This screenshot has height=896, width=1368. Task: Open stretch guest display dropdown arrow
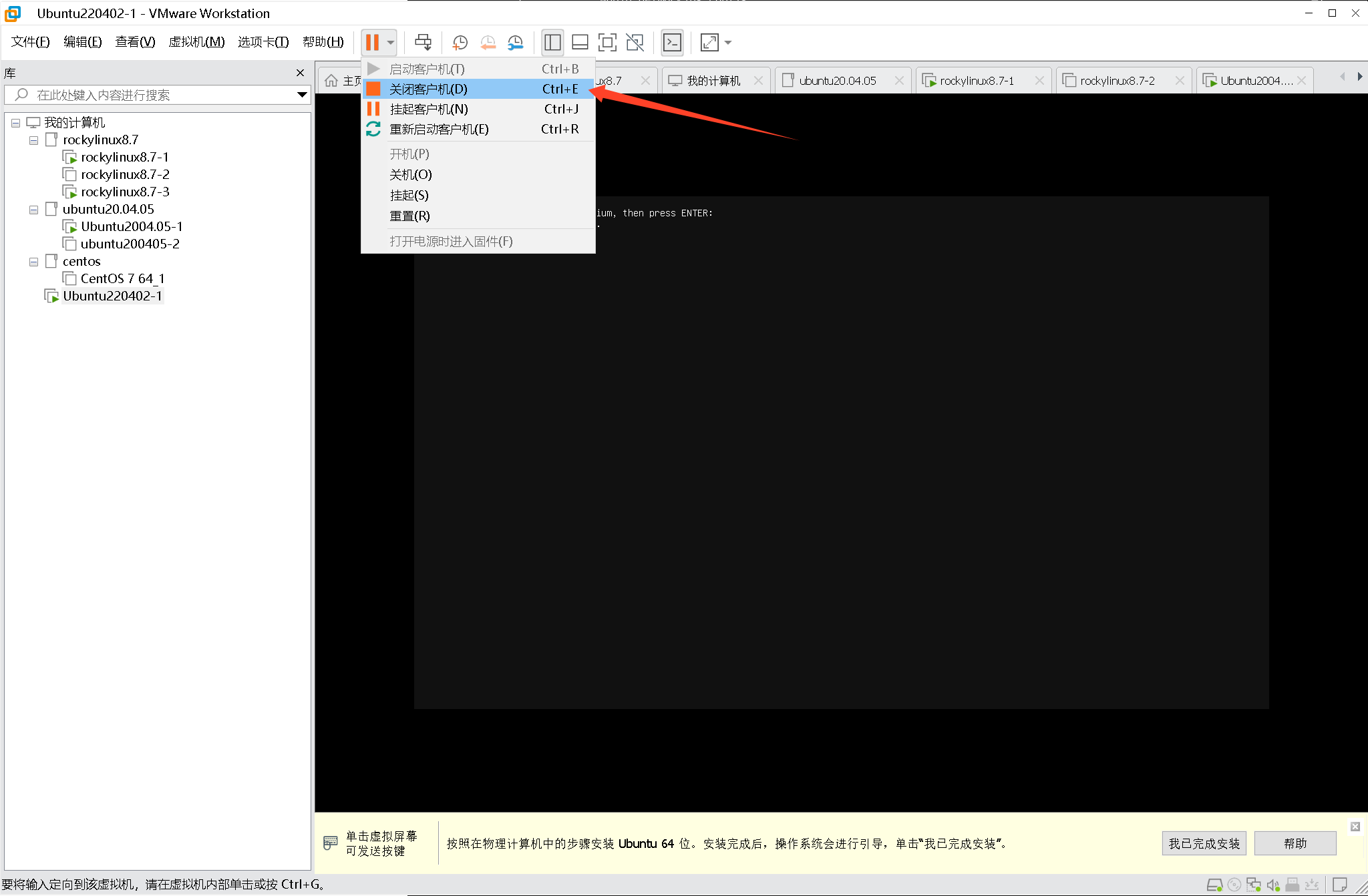pyautogui.click(x=728, y=43)
